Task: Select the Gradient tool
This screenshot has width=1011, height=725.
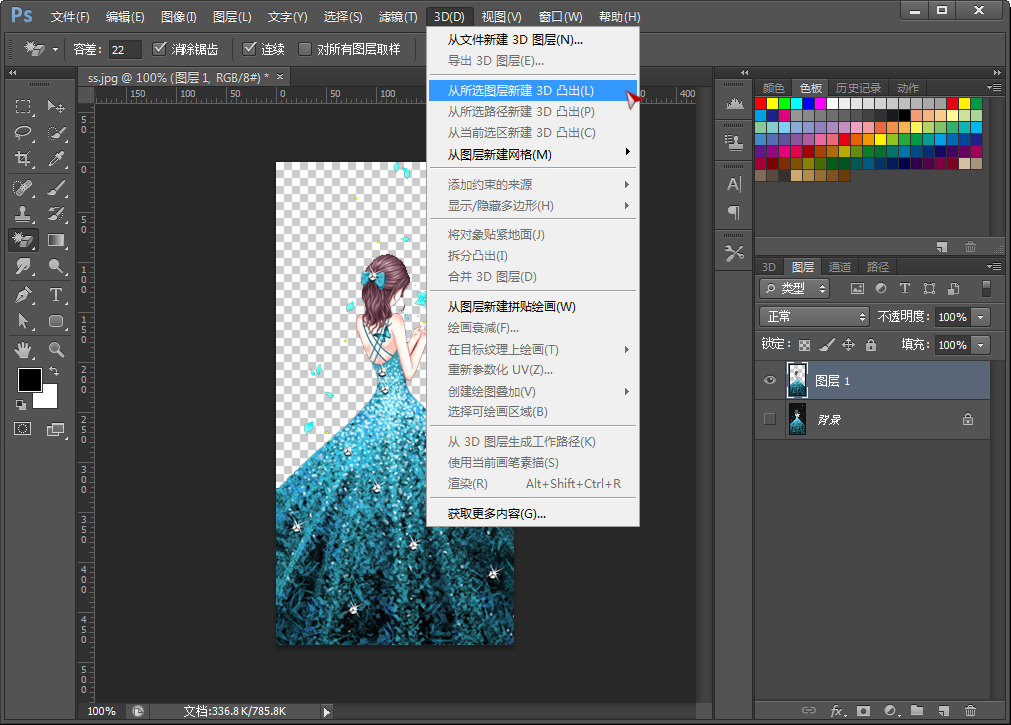Action: [57, 240]
